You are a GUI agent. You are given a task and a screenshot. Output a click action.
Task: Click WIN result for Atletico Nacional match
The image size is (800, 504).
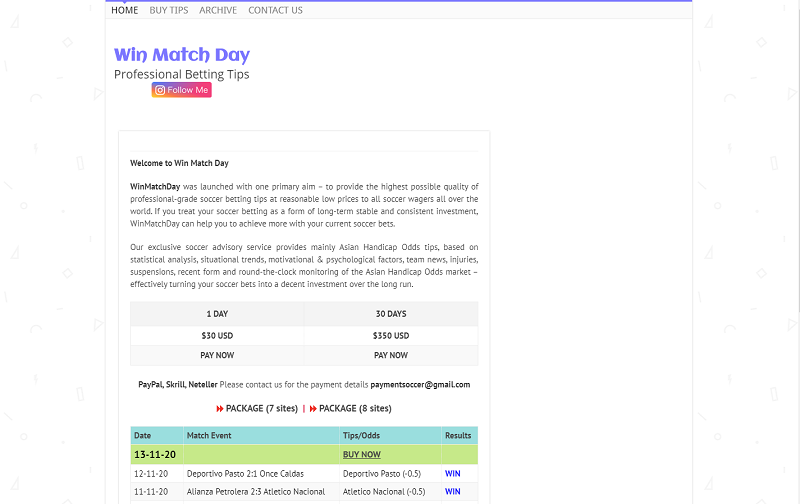(x=453, y=492)
